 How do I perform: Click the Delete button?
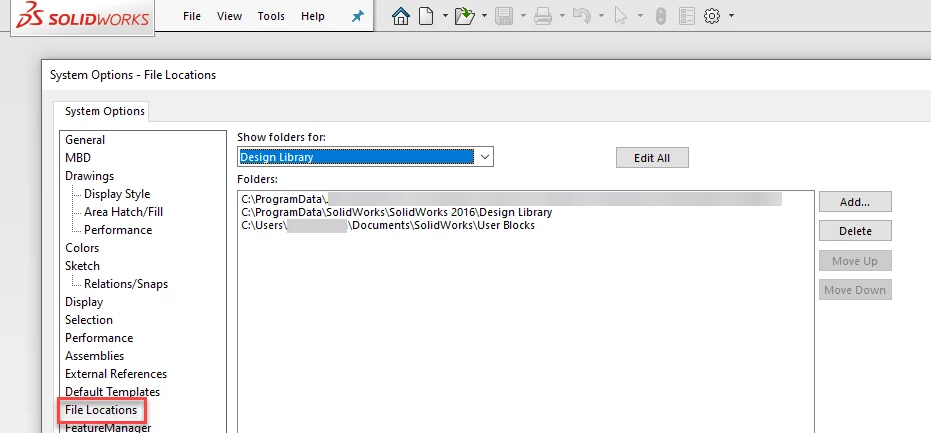855,231
